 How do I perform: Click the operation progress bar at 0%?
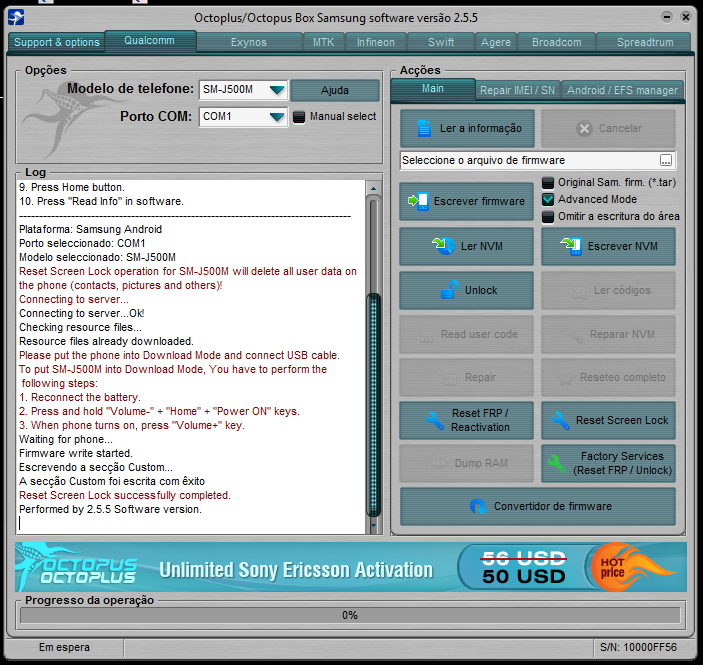pos(350,615)
